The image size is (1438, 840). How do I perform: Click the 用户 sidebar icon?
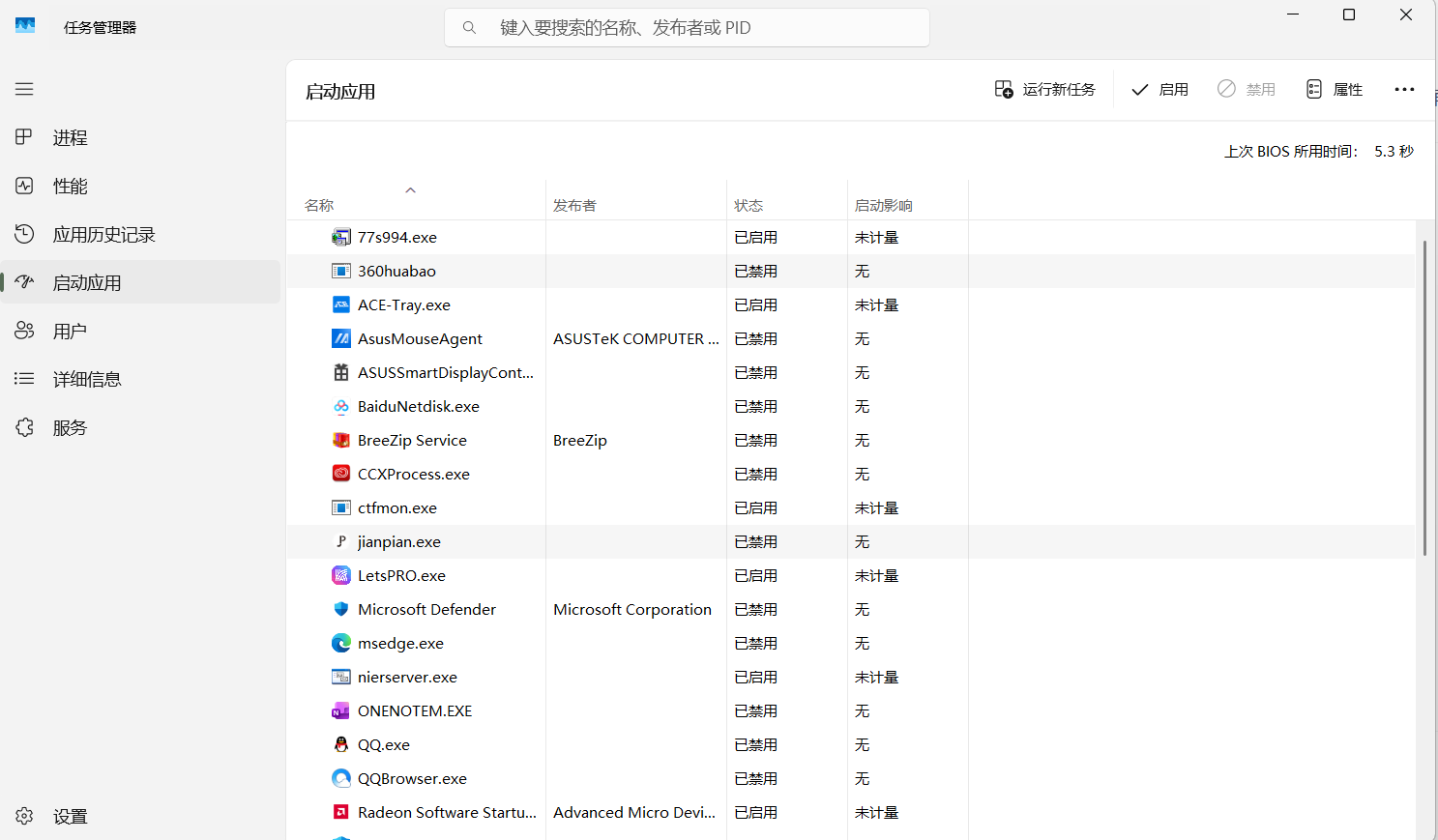[x=24, y=331]
